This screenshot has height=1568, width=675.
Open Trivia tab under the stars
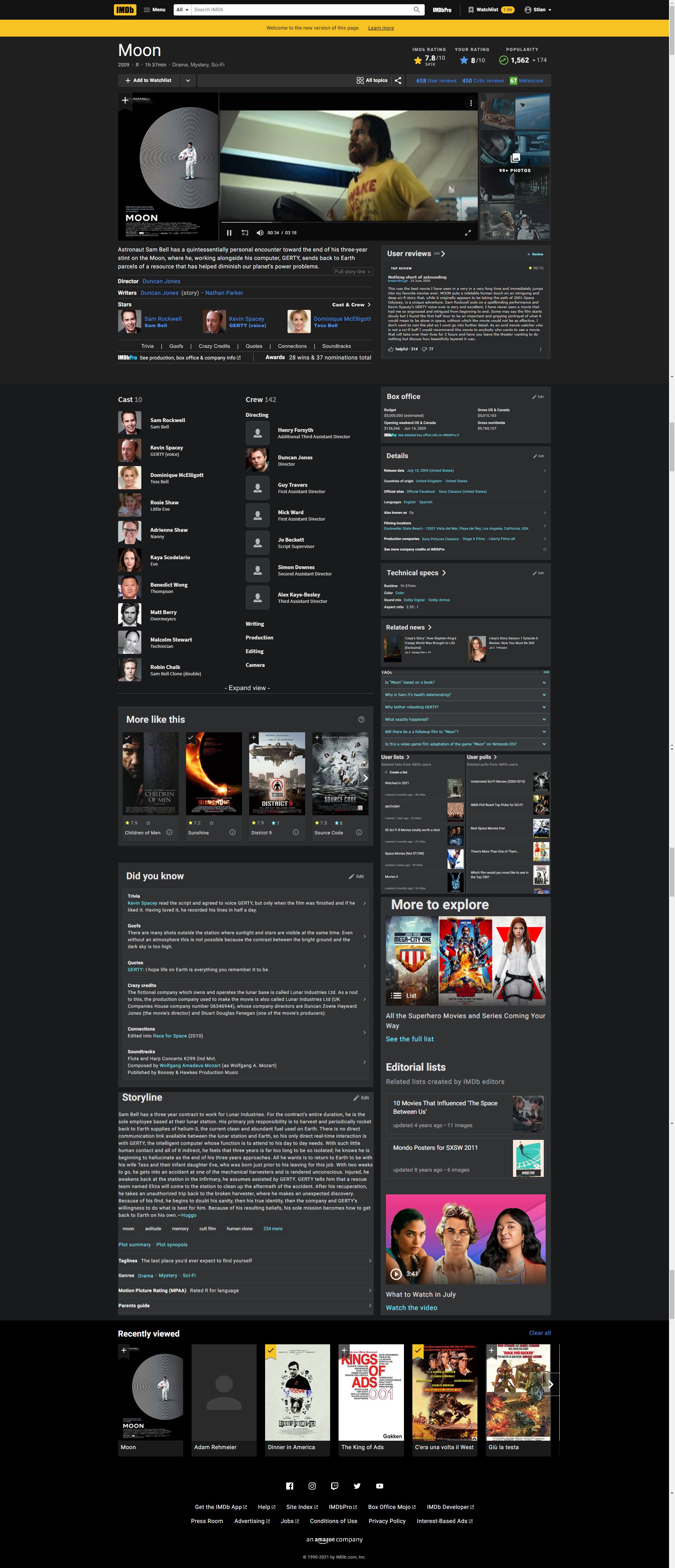[147, 346]
